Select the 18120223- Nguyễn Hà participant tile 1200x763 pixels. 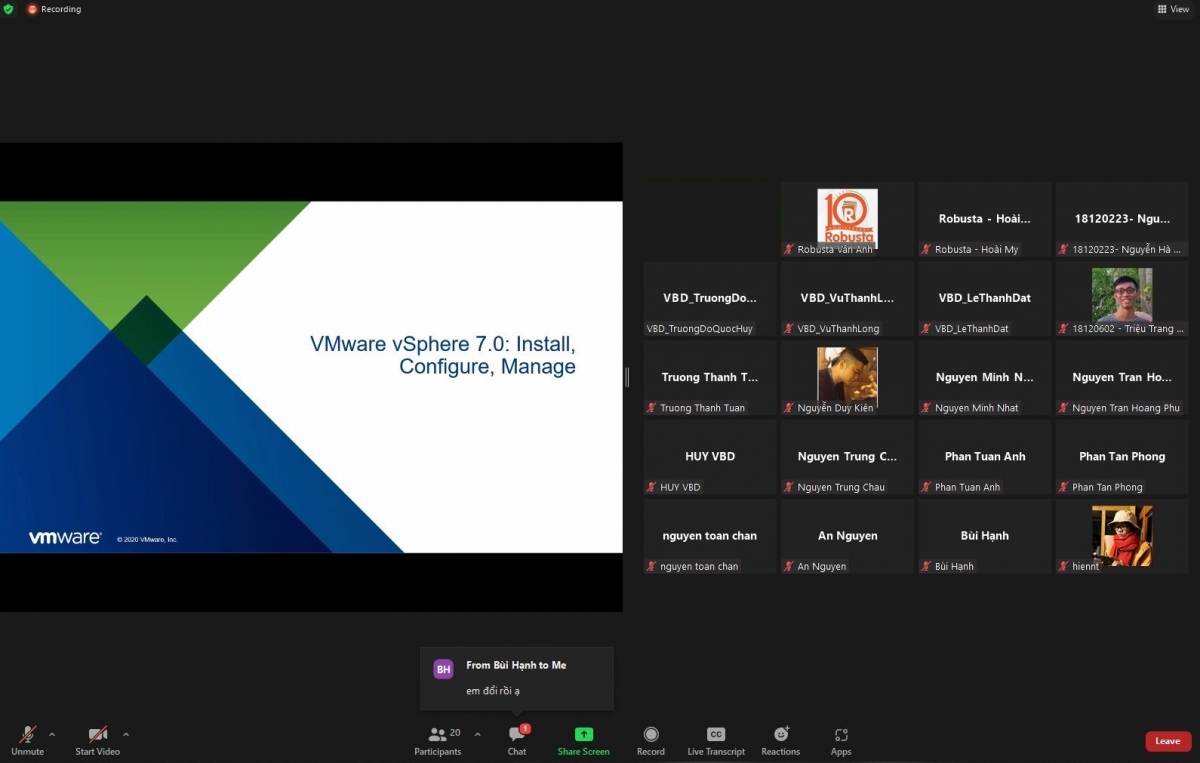[1122, 219]
